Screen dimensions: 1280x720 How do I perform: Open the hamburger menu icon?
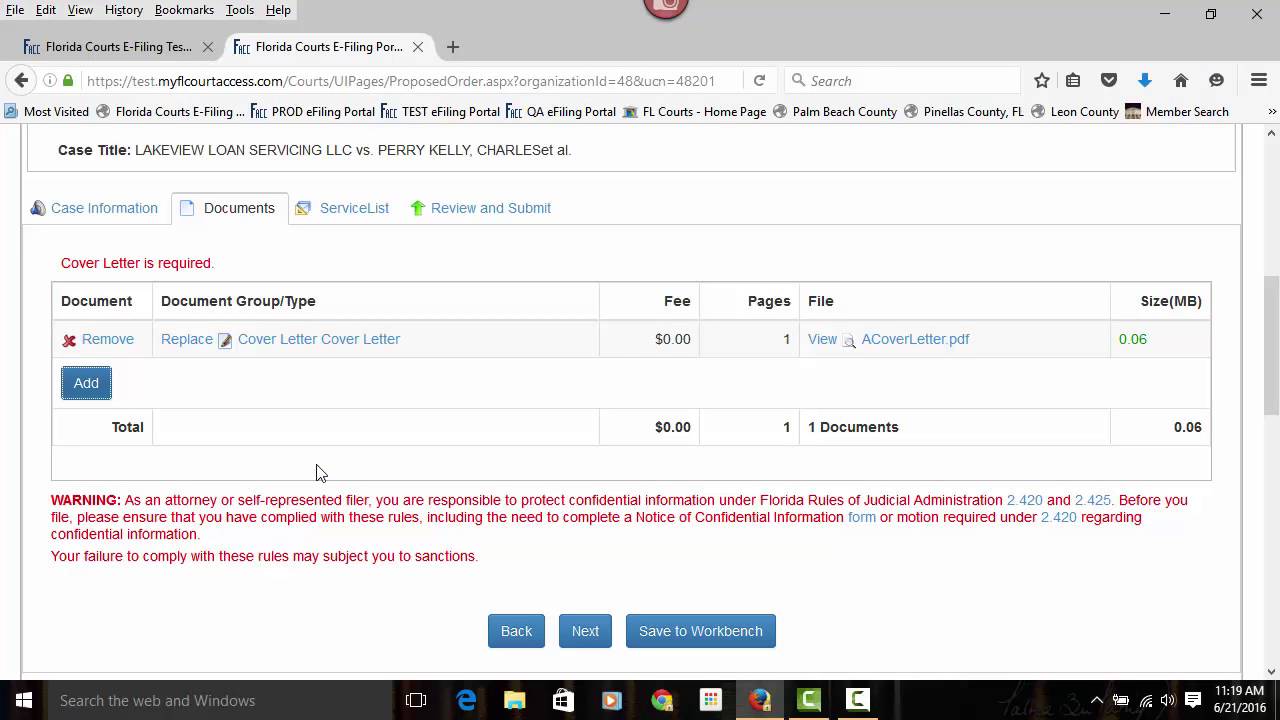(1259, 81)
